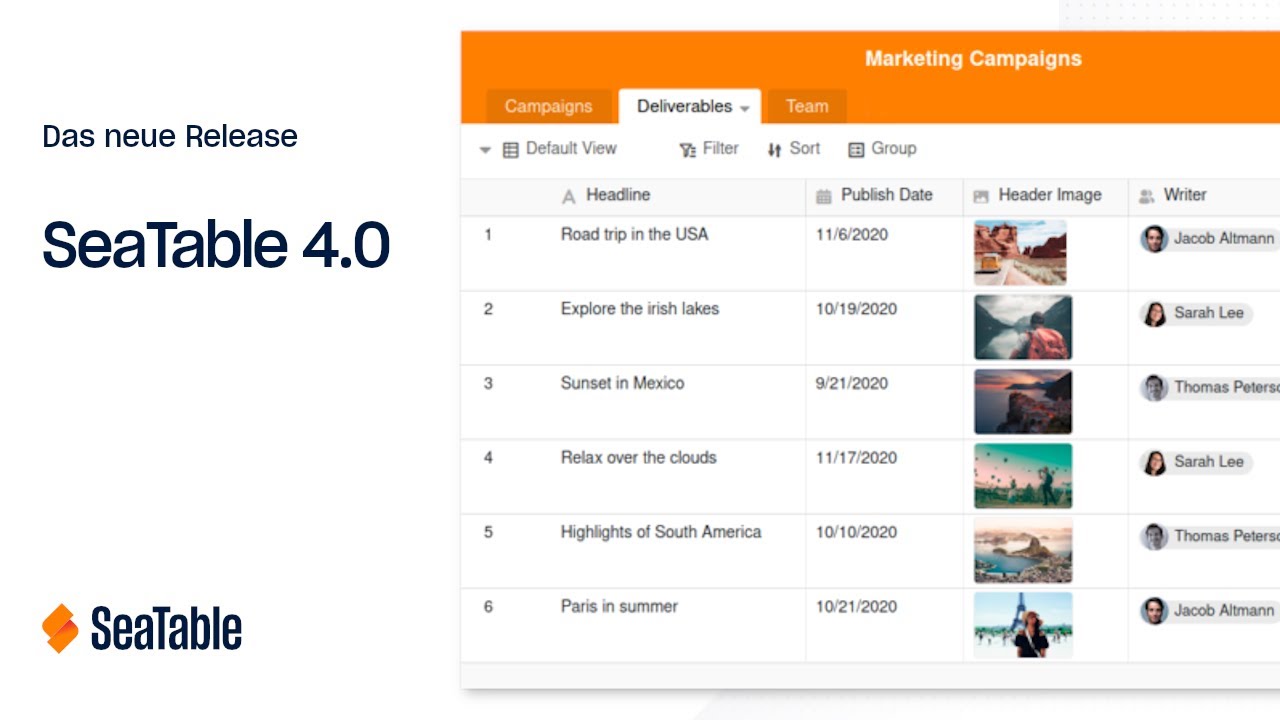
Task: Click the Default View grid icon
Action: pyautogui.click(x=511, y=149)
